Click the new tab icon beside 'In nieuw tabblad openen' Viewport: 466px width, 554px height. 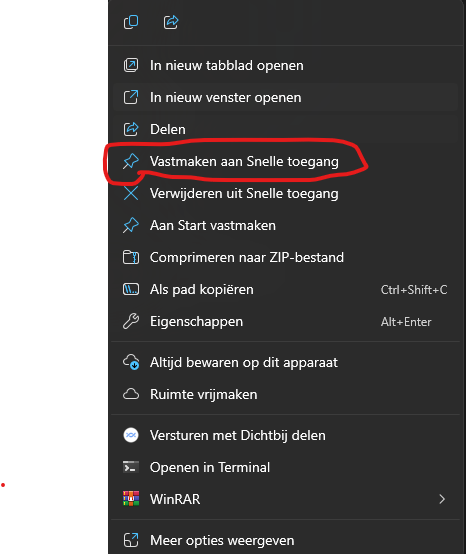131,65
